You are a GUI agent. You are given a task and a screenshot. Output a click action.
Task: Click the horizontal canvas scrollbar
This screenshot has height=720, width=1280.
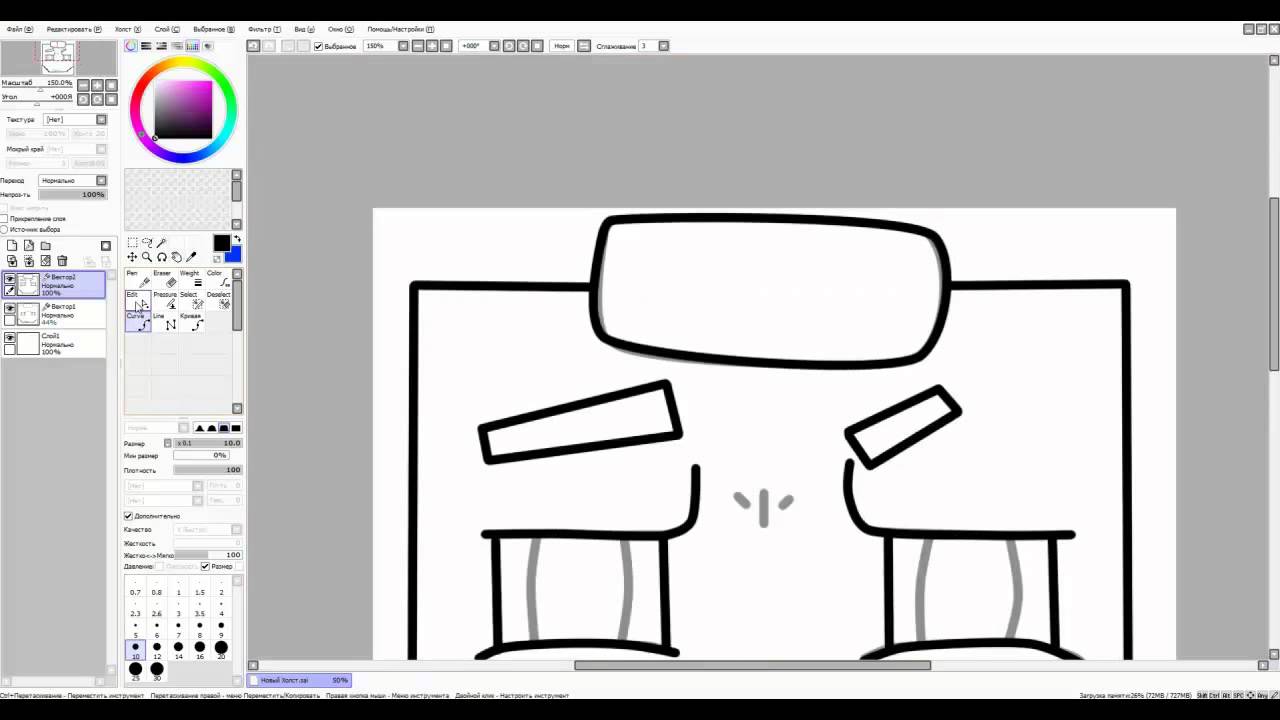tap(752, 665)
